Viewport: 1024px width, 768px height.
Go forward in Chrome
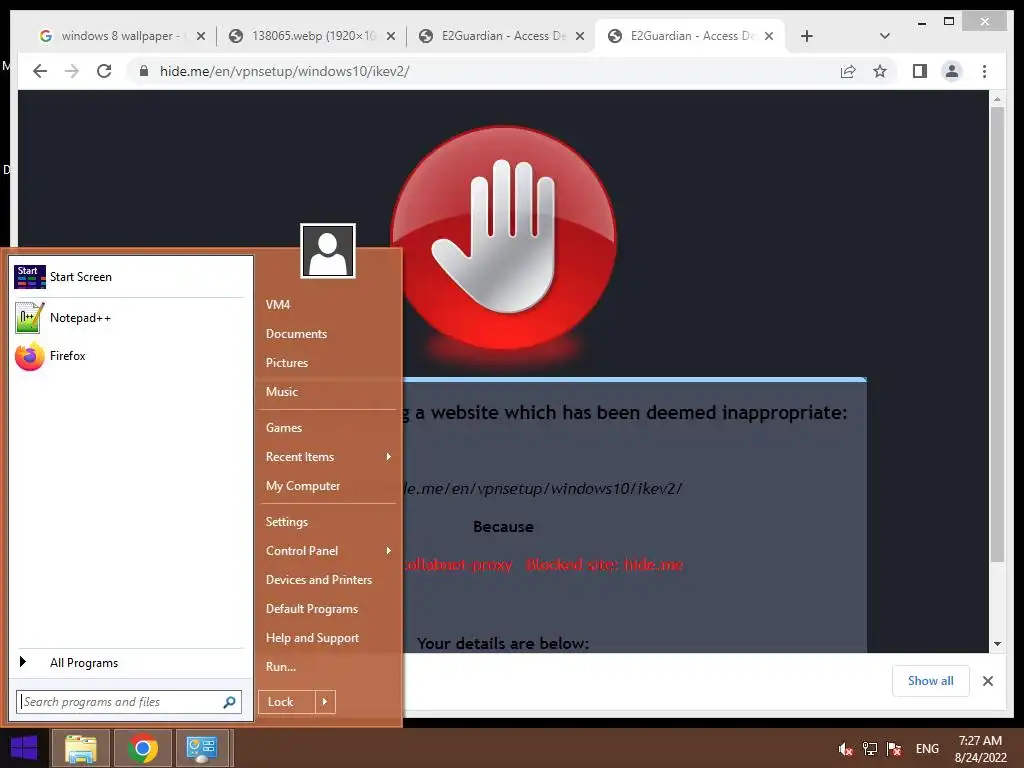72,71
